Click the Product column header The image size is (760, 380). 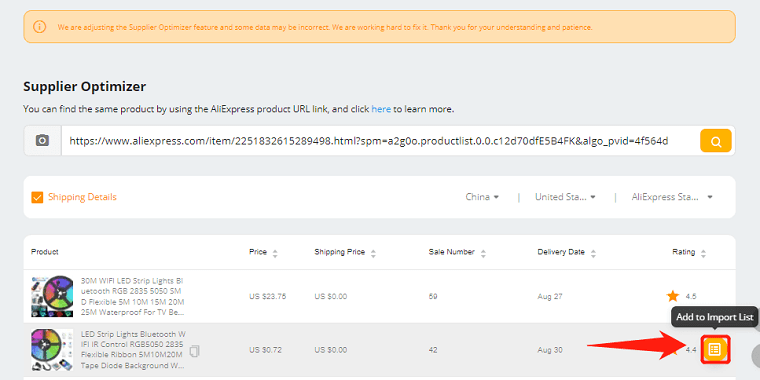tap(45, 252)
